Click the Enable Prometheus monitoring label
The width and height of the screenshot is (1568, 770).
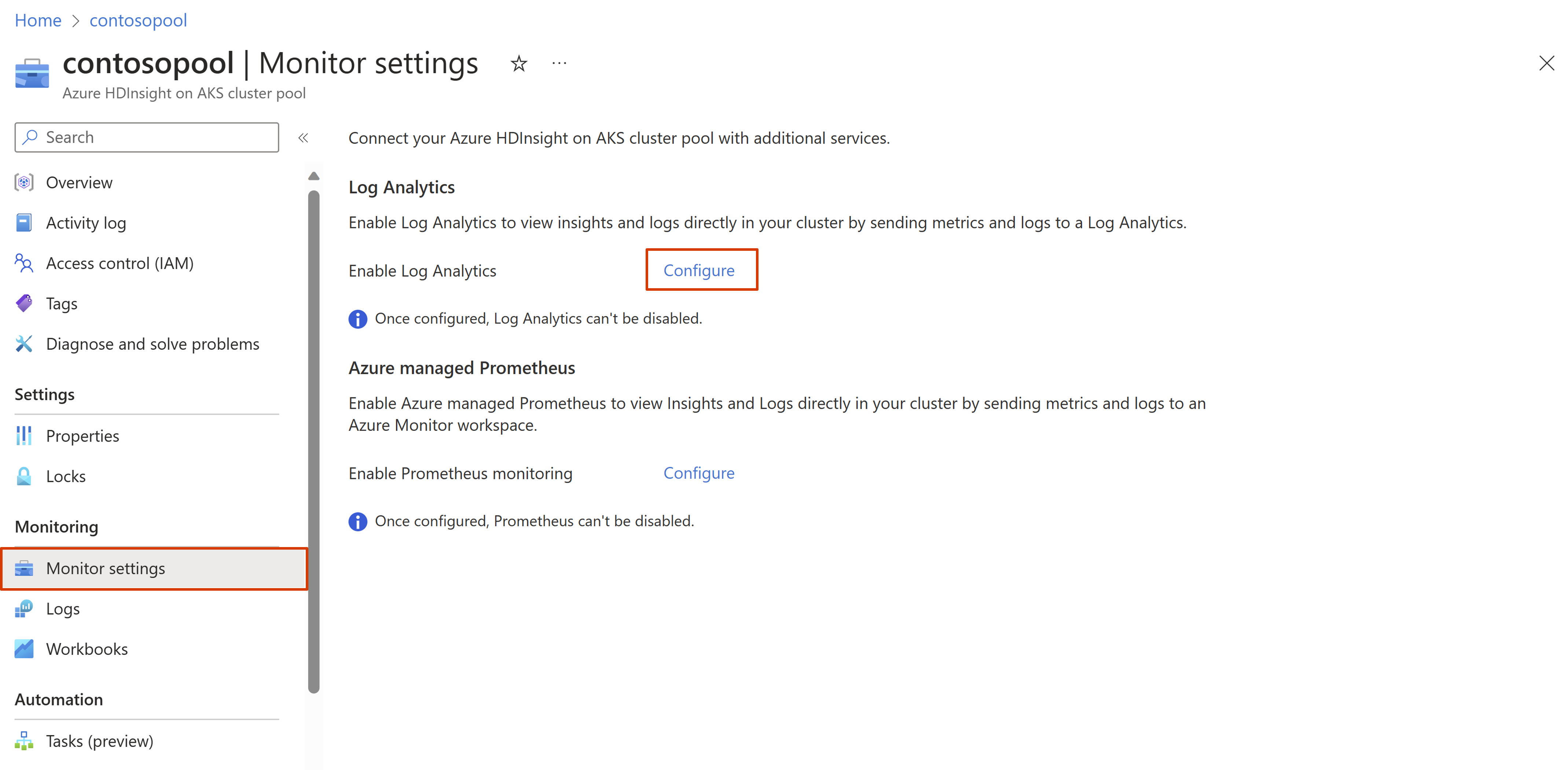coord(460,474)
